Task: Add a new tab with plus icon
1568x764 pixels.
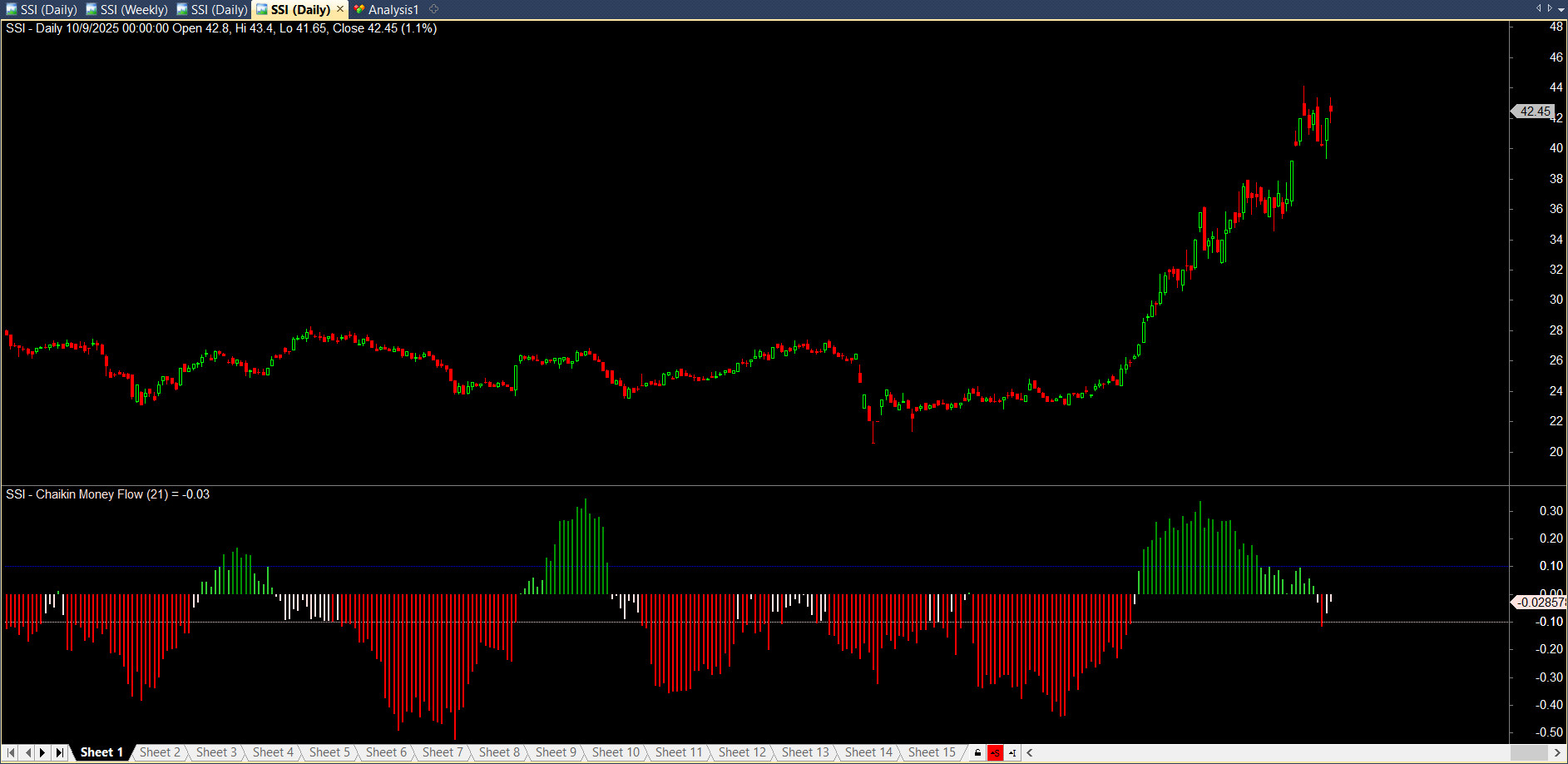Action: coord(433,9)
